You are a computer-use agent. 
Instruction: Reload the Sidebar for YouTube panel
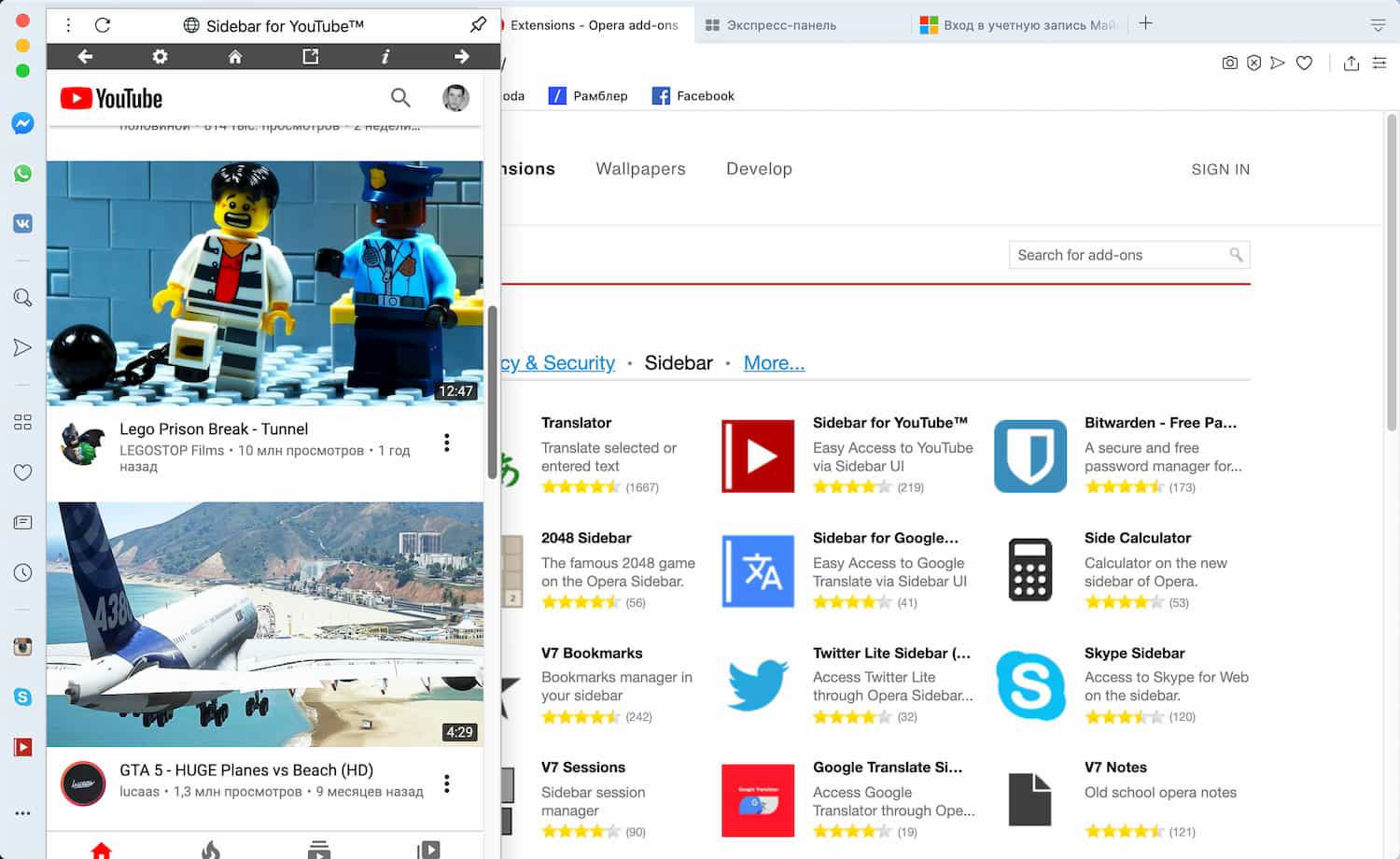click(103, 25)
